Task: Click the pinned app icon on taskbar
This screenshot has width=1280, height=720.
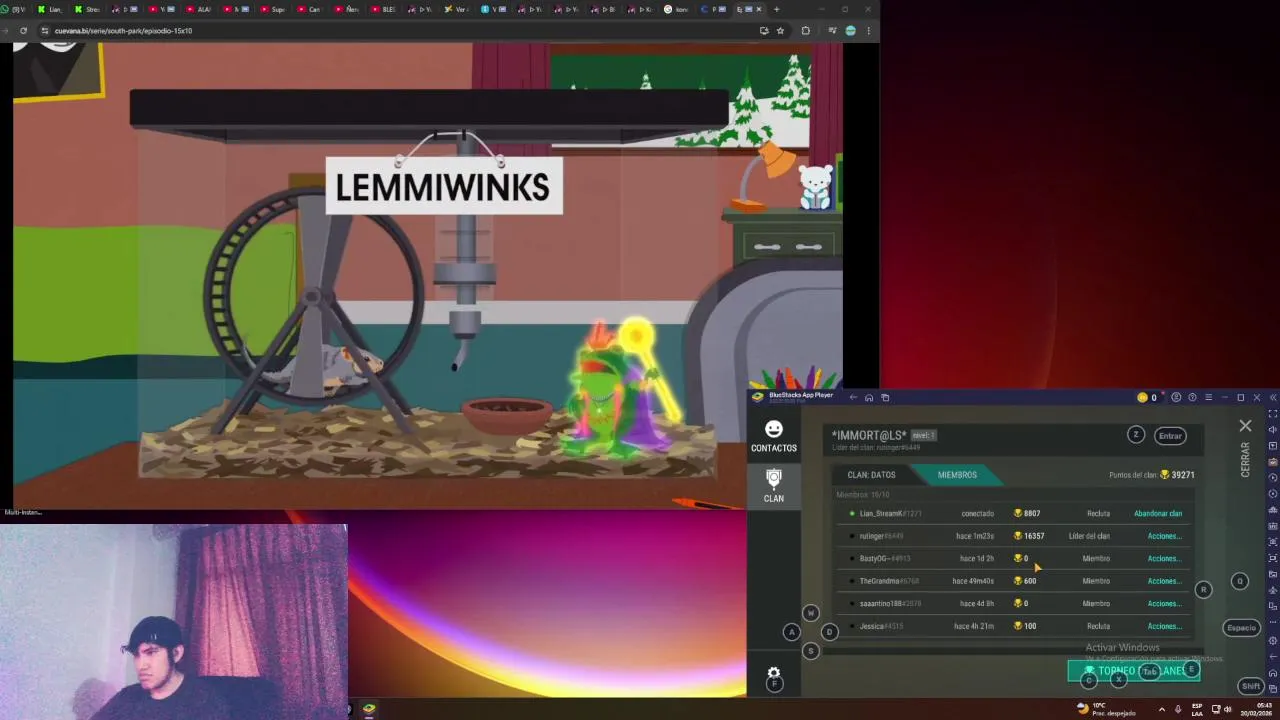Action: click(369, 709)
